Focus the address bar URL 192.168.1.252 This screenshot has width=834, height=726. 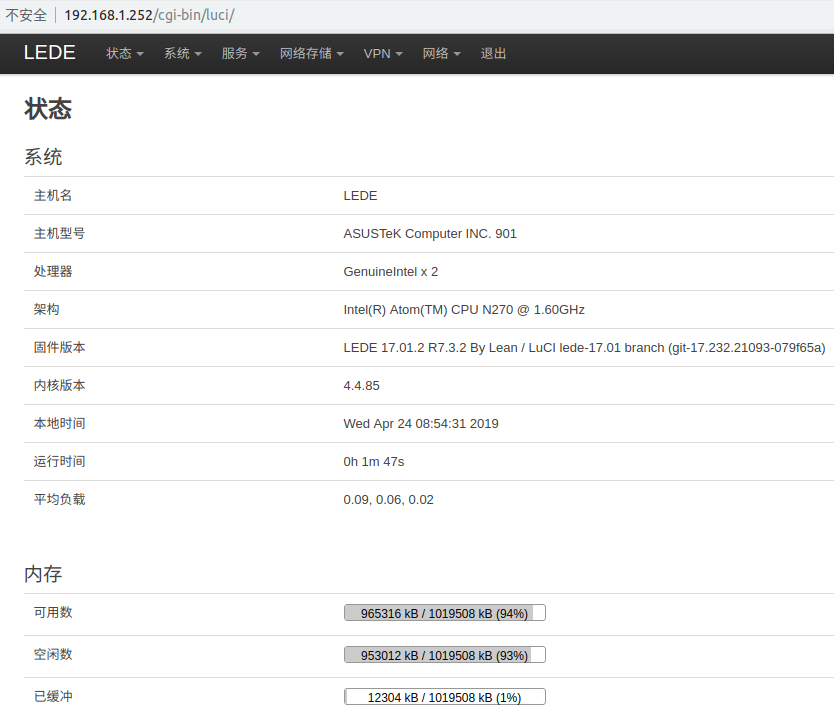tap(150, 16)
